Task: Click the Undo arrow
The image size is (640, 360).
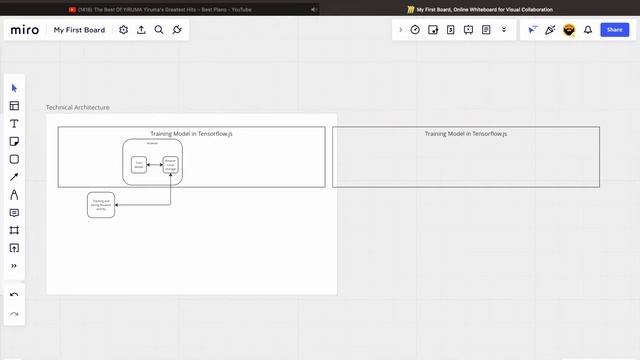Action: tap(14, 295)
